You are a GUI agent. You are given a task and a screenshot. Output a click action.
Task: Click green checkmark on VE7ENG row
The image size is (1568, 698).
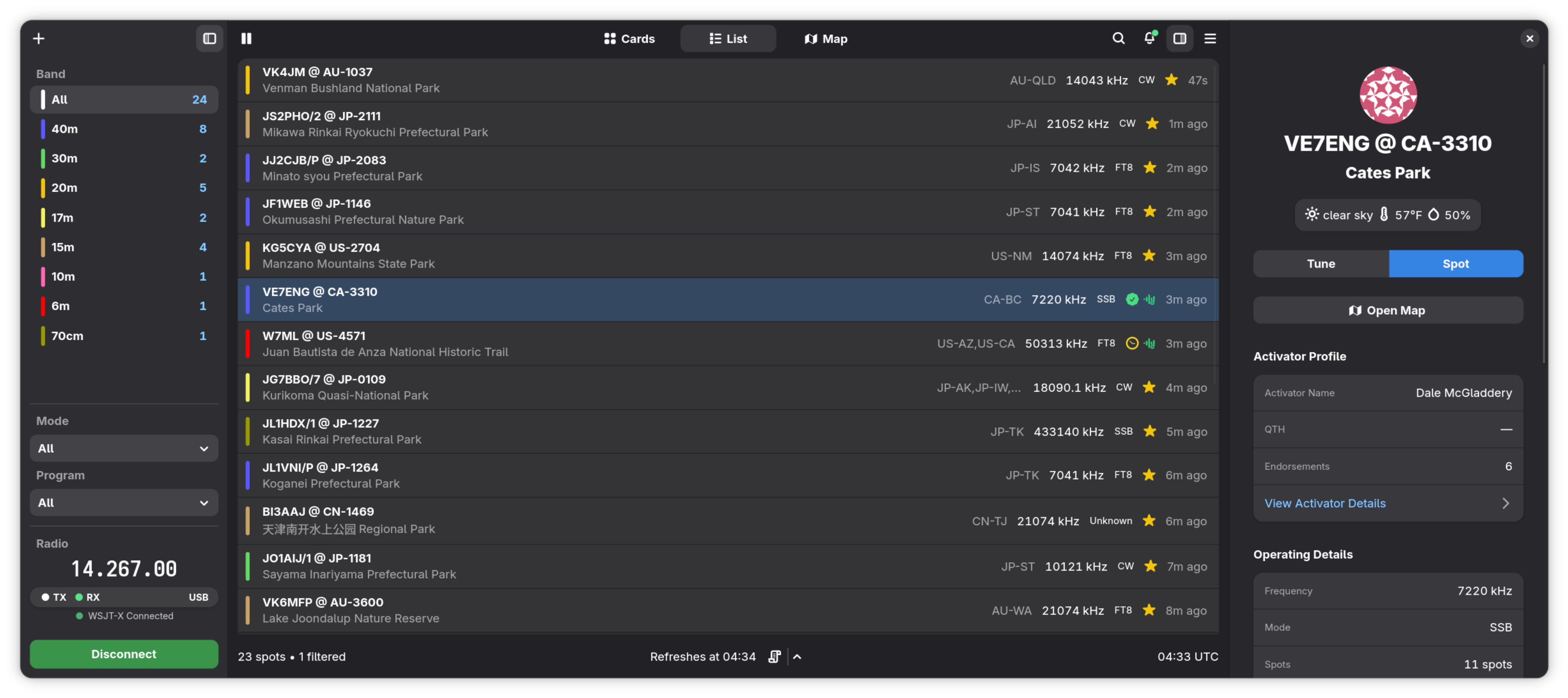(x=1132, y=299)
